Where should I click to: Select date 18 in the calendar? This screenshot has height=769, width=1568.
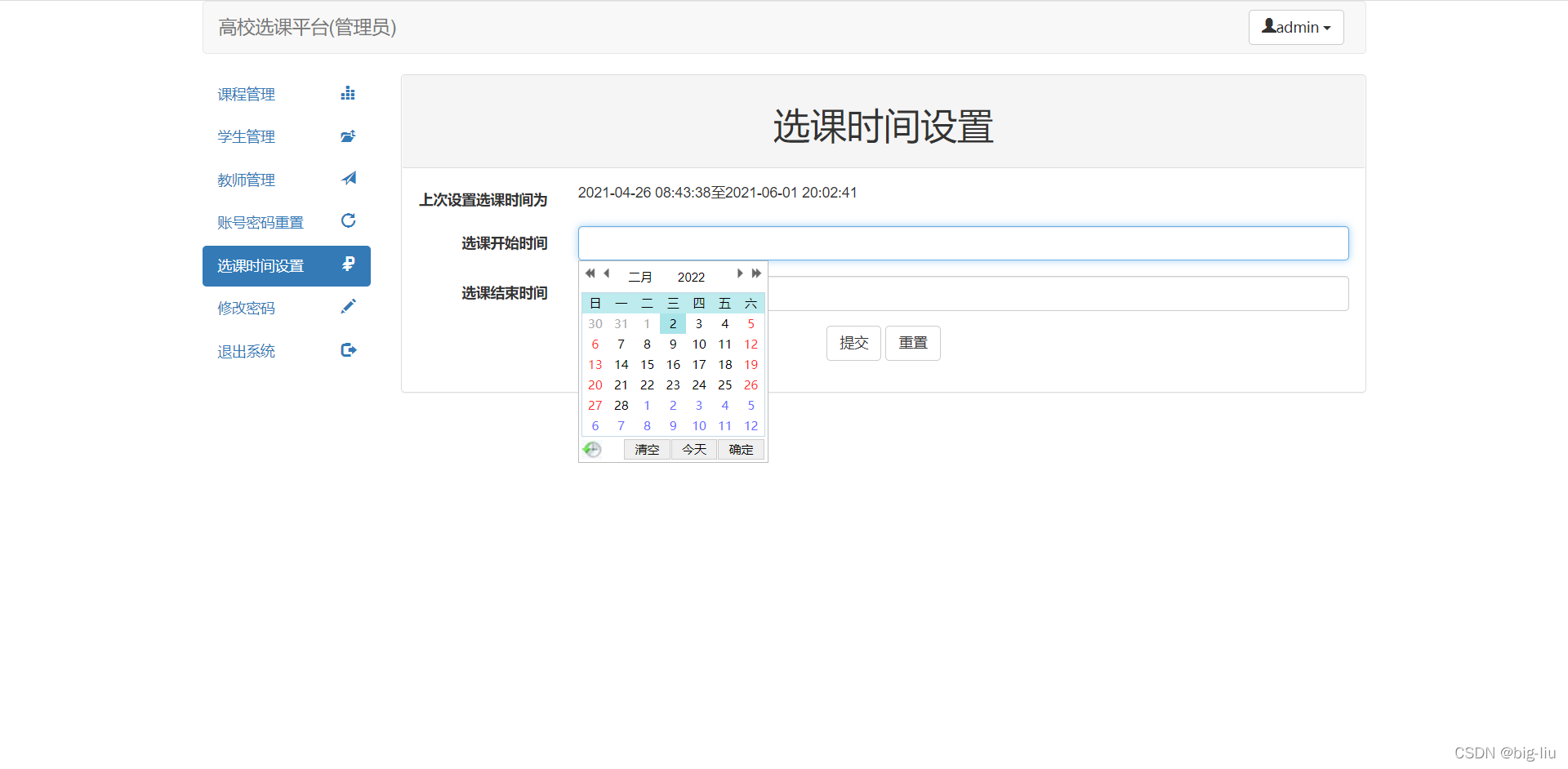click(725, 365)
